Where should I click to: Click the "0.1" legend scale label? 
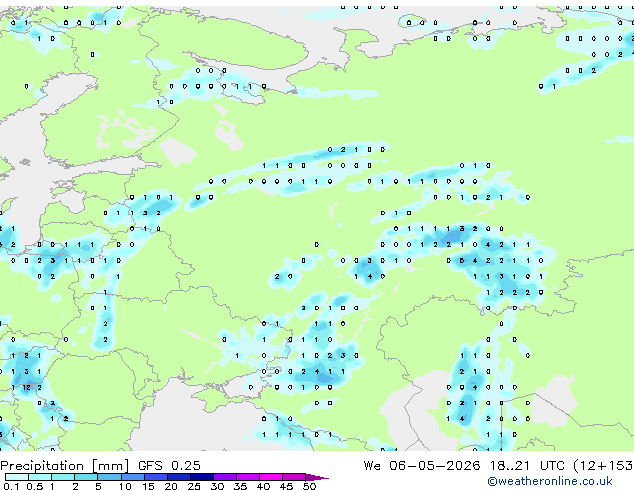pos(11,486)
